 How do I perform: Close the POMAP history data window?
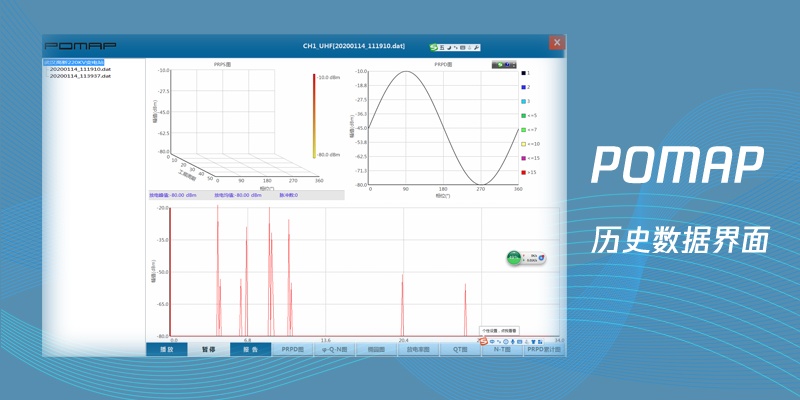click(556, 43)
